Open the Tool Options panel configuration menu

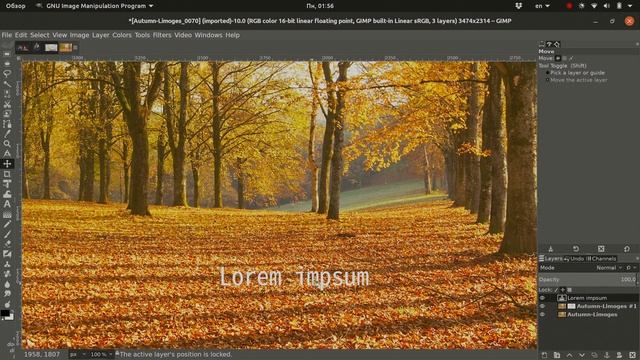(637, 44)
